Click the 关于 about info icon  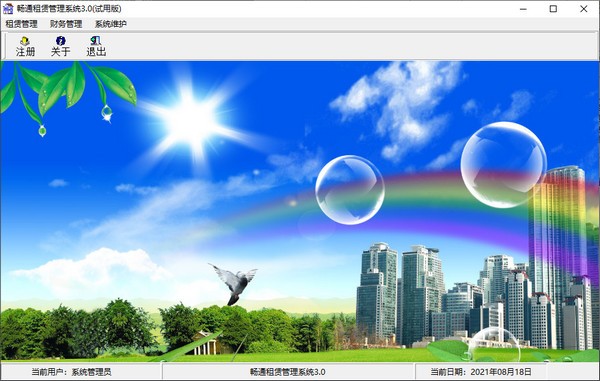coord(60,40)
